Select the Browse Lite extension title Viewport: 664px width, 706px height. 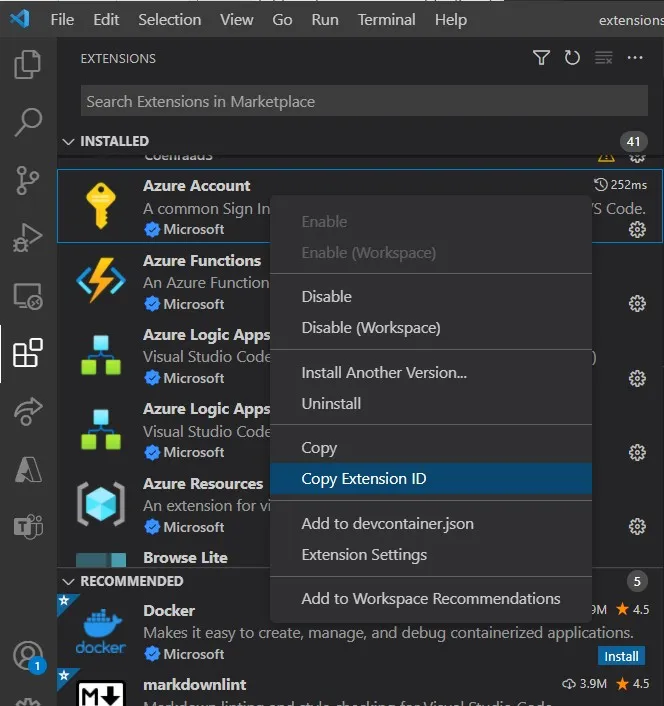(185, 558)
